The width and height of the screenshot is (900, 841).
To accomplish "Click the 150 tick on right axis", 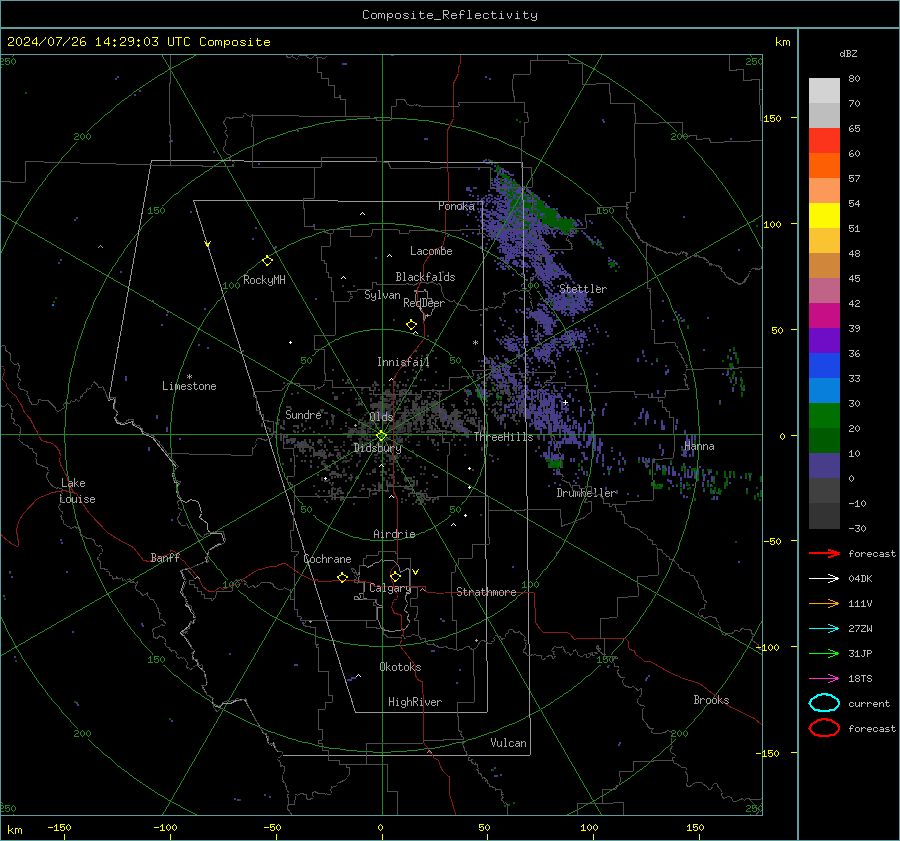I will pyautogui.click(x=773, y=118).
